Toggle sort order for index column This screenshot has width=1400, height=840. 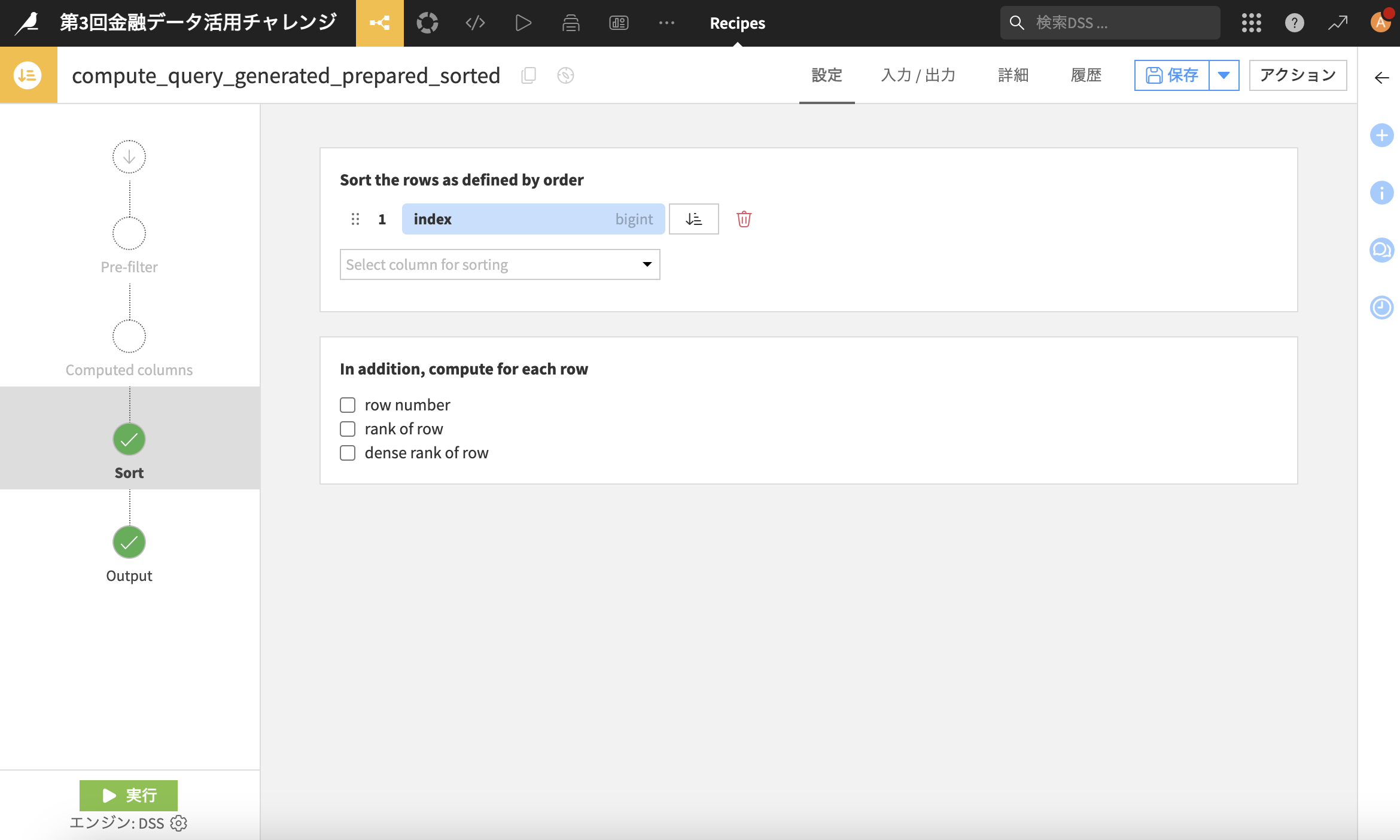[693, 219]
